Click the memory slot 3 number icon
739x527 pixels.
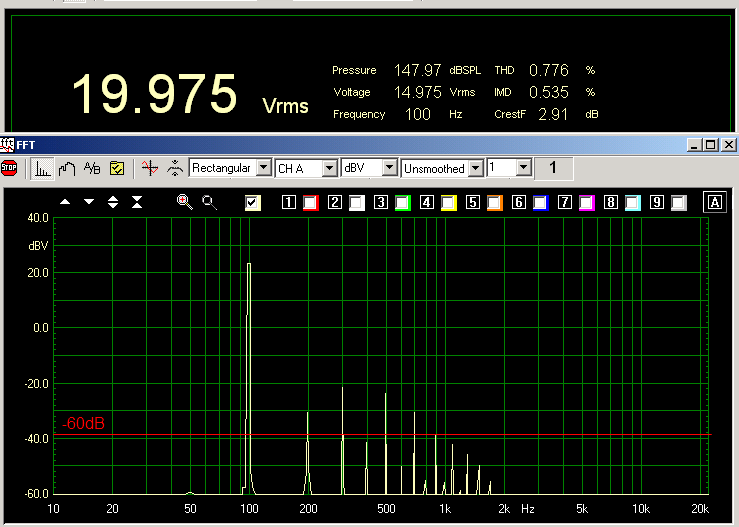coord(381,202)
